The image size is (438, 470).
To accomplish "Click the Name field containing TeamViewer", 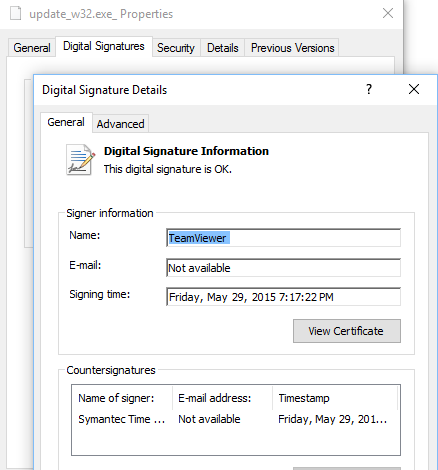I will coord(283,238).
